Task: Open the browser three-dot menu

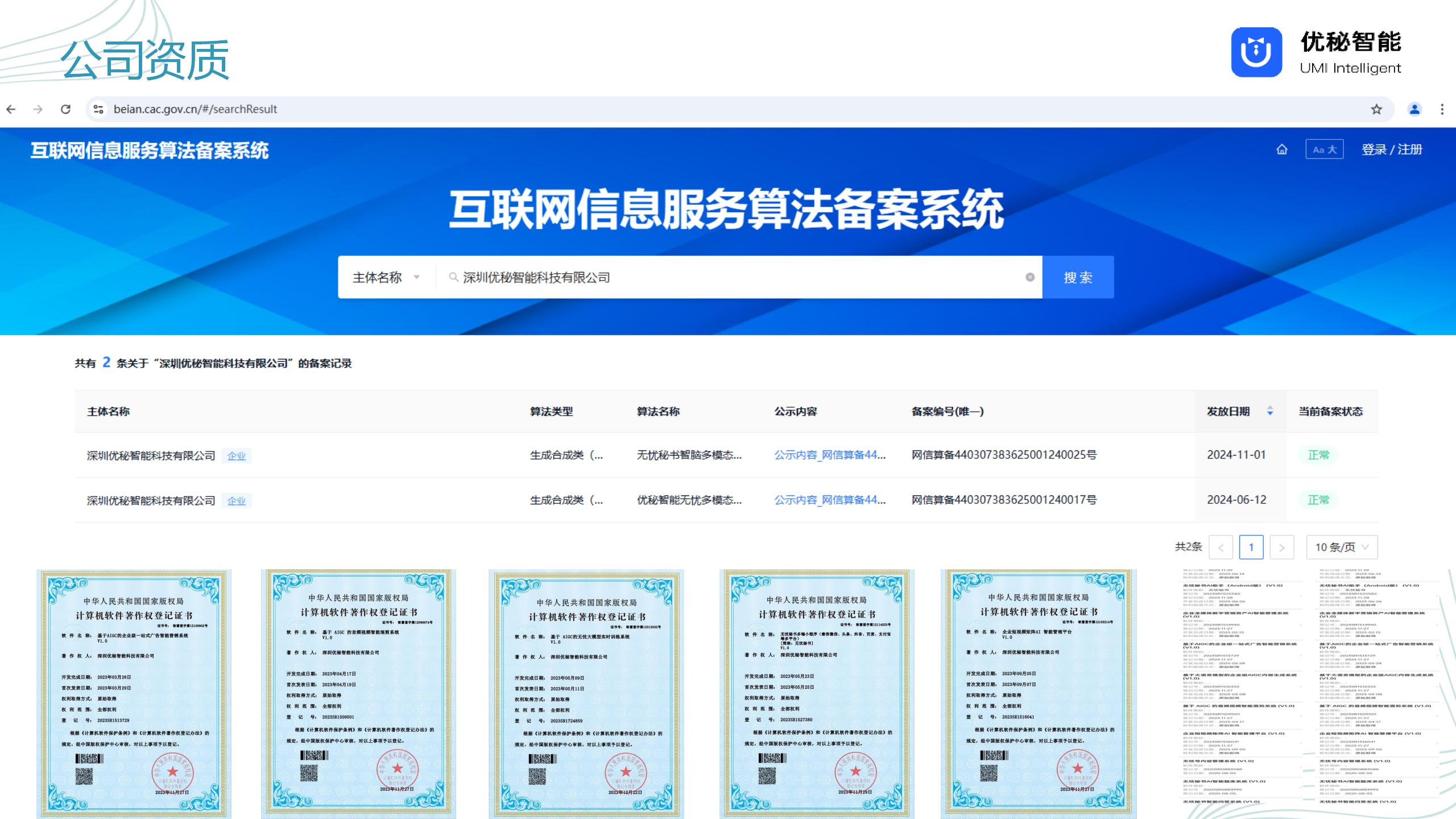Action: coord(1442,109)
